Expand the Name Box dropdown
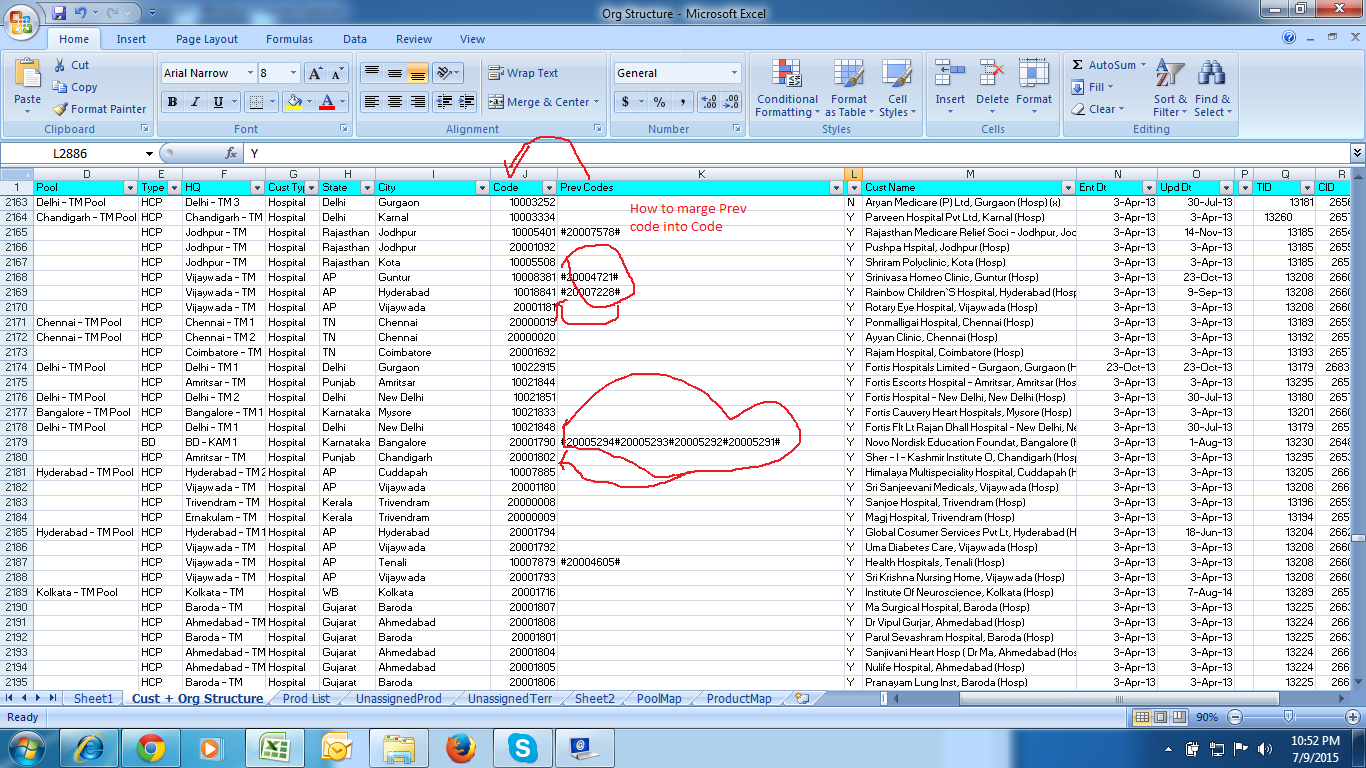 (150, 154)
